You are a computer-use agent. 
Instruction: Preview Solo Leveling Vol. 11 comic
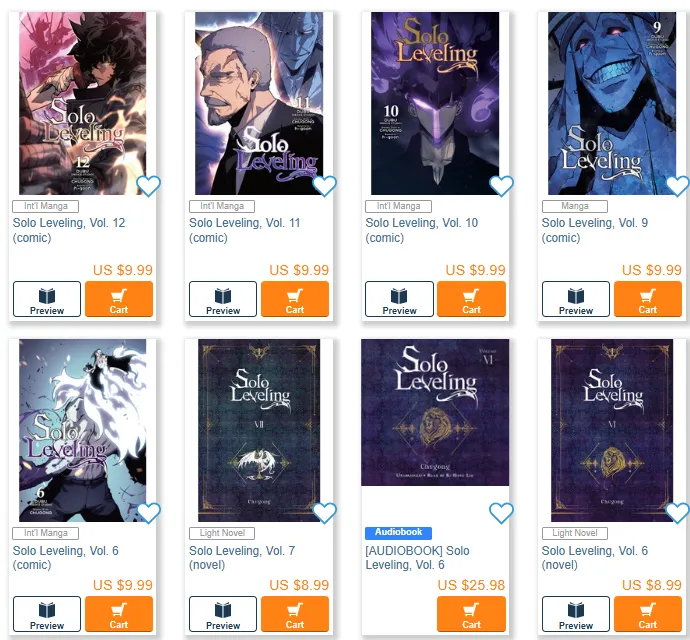[x=223, y=299]
